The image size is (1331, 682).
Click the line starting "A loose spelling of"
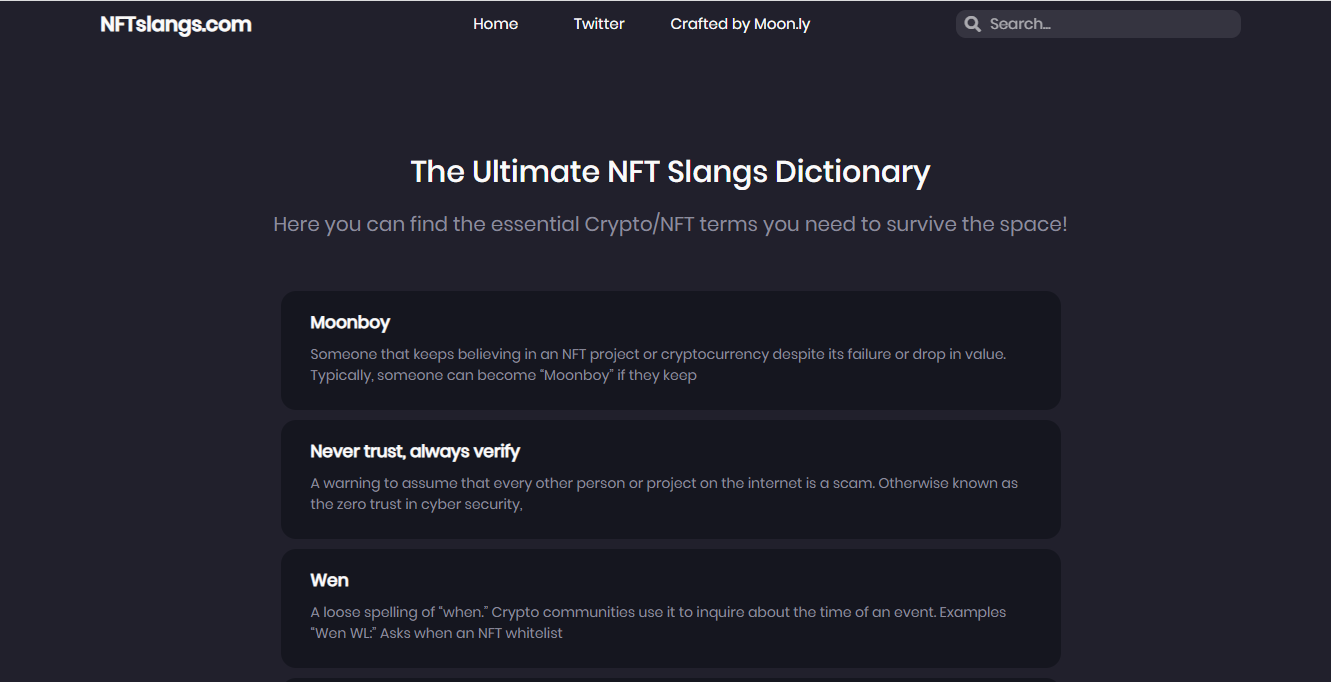click(x=658, y=612)
